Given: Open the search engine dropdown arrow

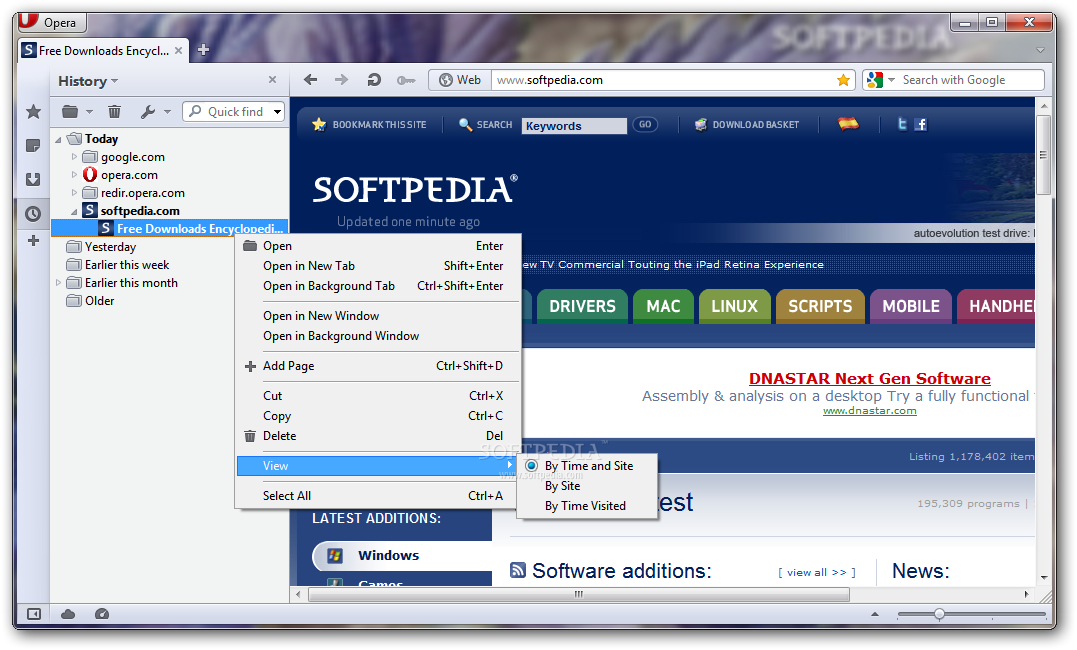Looking at the screenshot, I should pyautogui.click(x=891, y=80).
